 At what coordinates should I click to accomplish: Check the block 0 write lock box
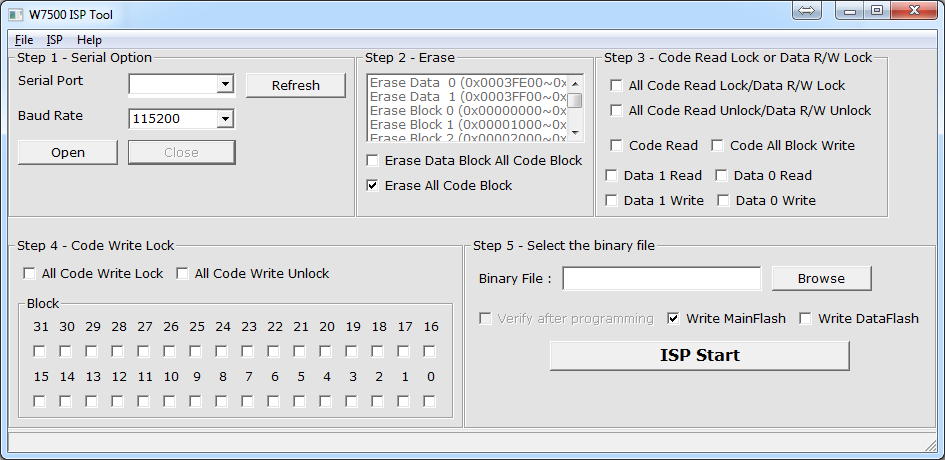pos(429,401)
